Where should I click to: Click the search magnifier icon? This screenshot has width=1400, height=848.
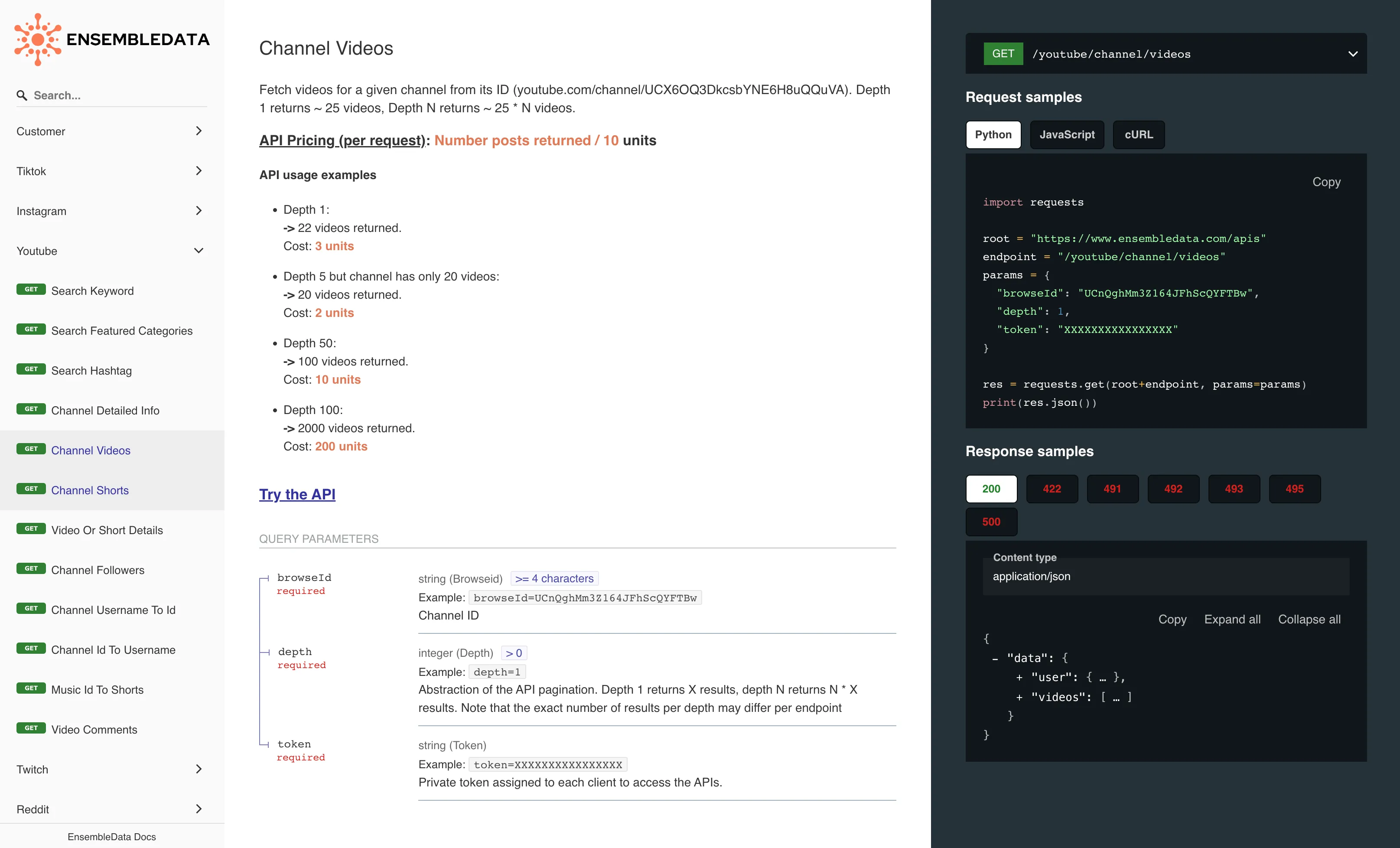(x=22, y=95)
